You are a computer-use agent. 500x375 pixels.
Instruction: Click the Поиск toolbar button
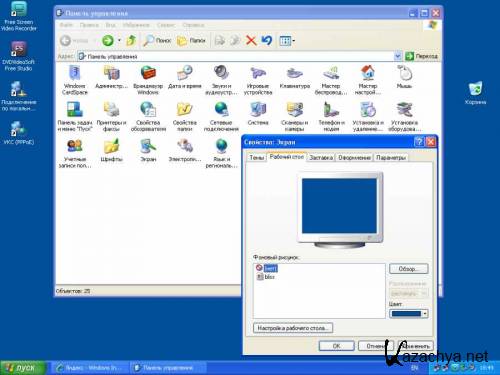pos(157,41)
